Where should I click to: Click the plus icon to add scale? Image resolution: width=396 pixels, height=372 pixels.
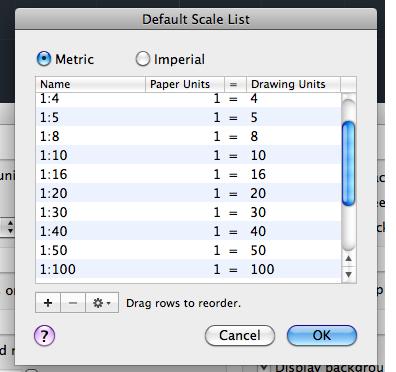point(48,303)
